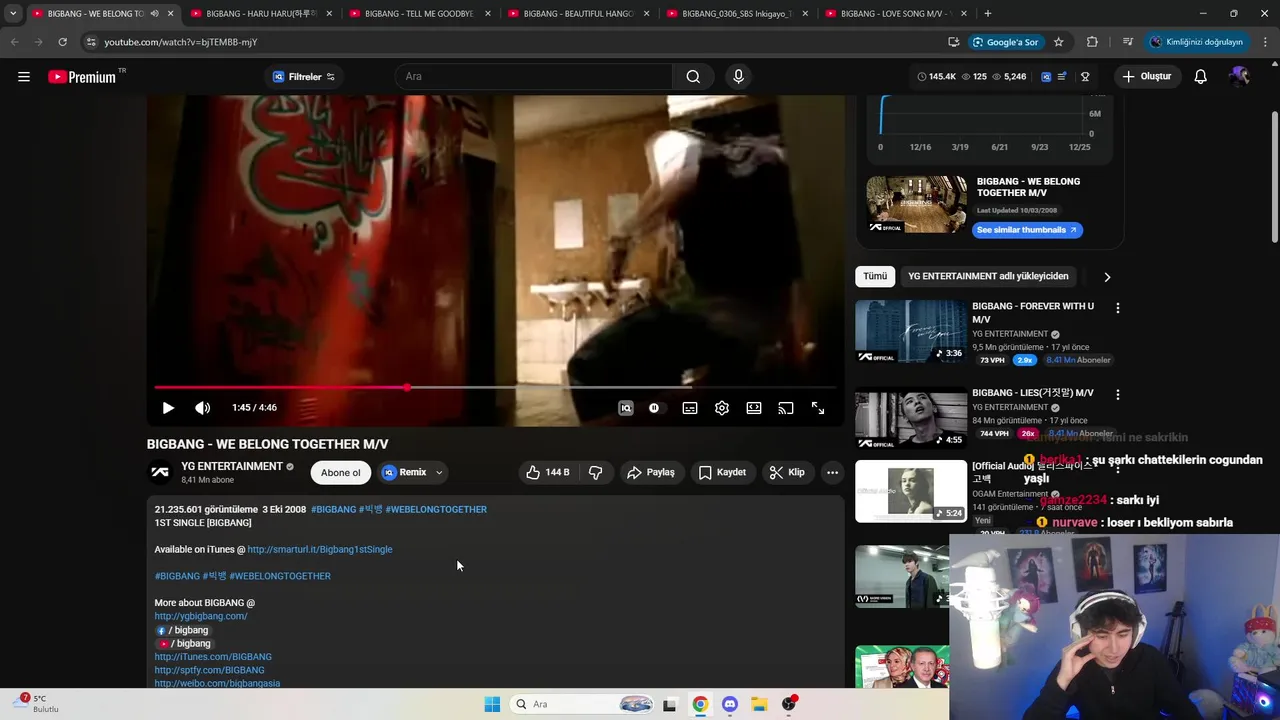Open the YouTube hamburger guide menu
1280x720 pixels.
click(x=24, y=77)
